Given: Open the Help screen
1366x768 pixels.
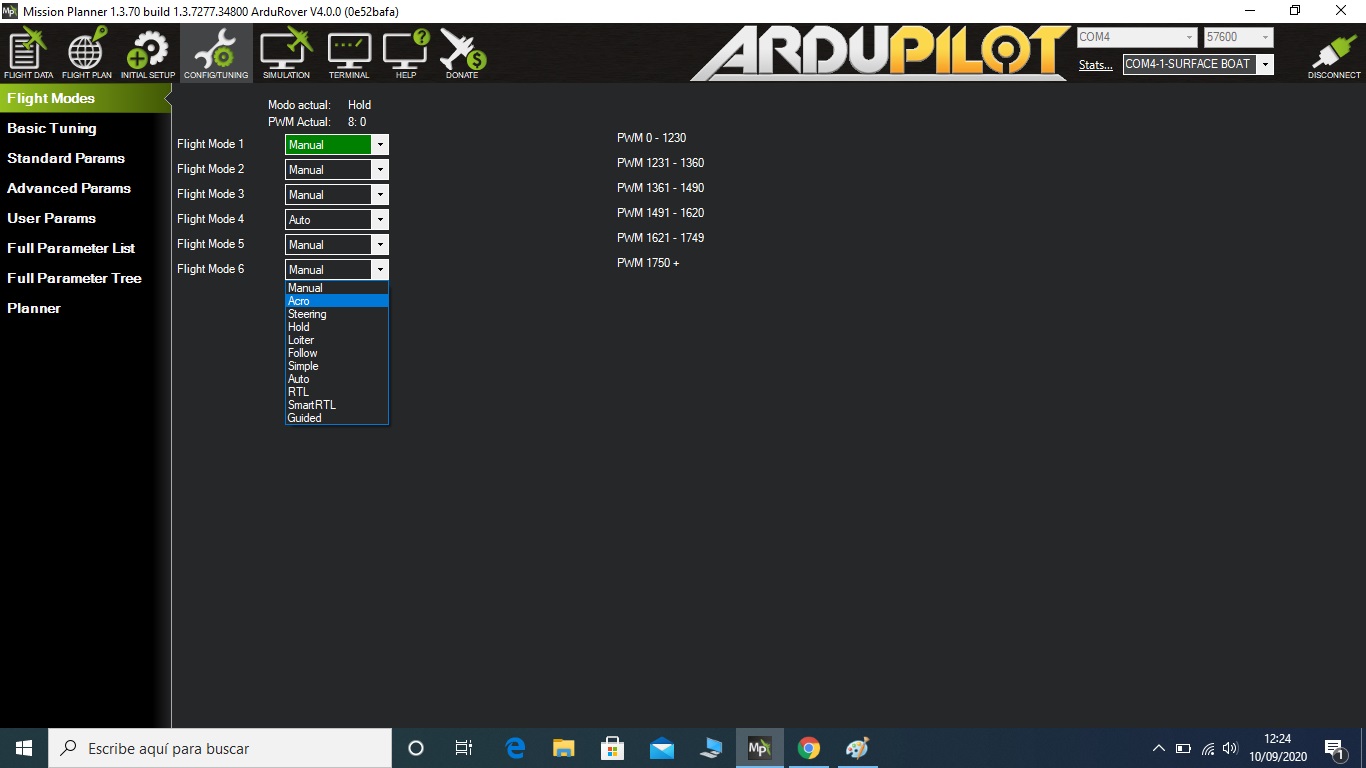Looking at the screenshot, I should pos(405,54).
